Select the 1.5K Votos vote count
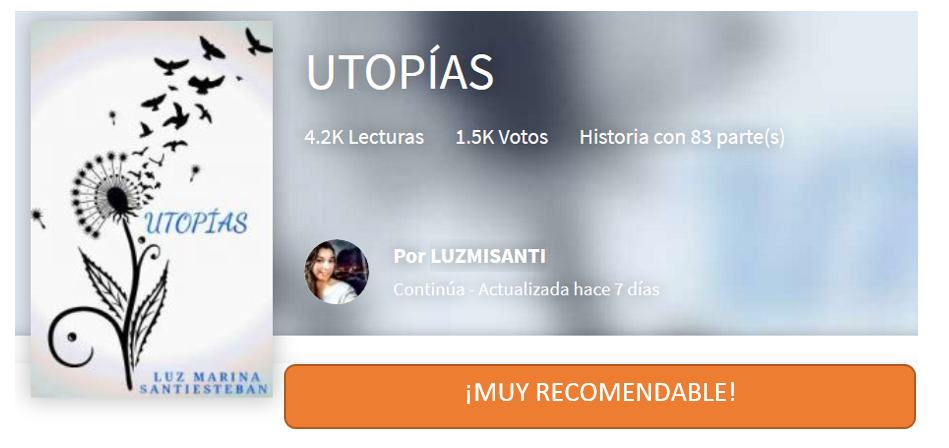The image size is (949, 448). 502,137
